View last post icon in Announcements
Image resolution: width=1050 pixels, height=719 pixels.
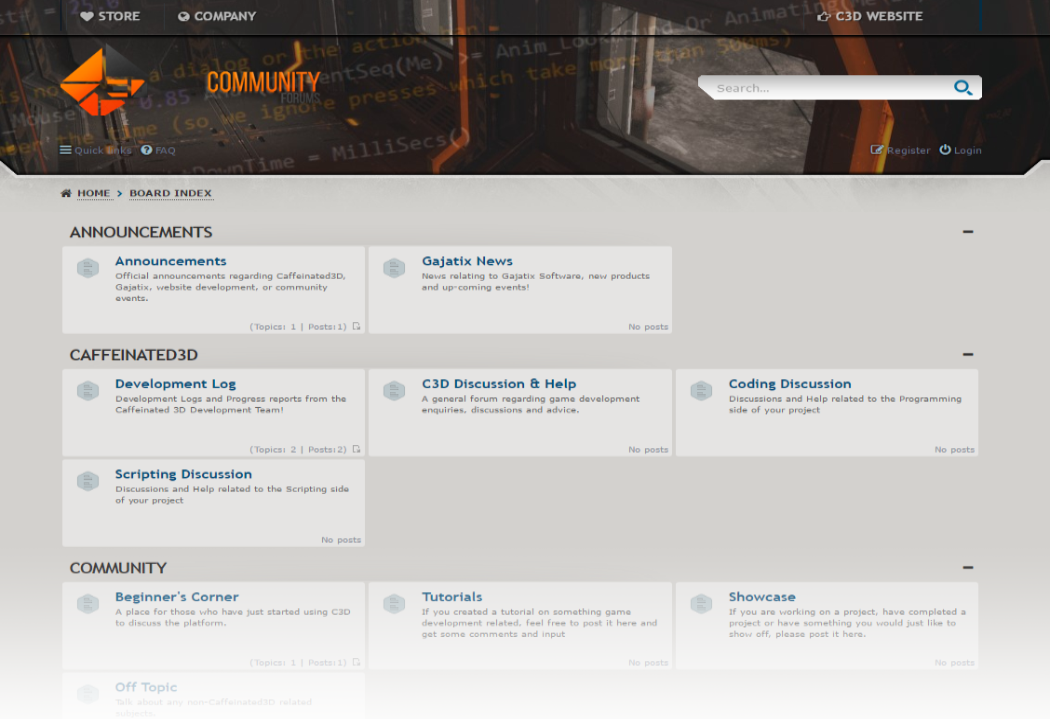click(356, 327)
